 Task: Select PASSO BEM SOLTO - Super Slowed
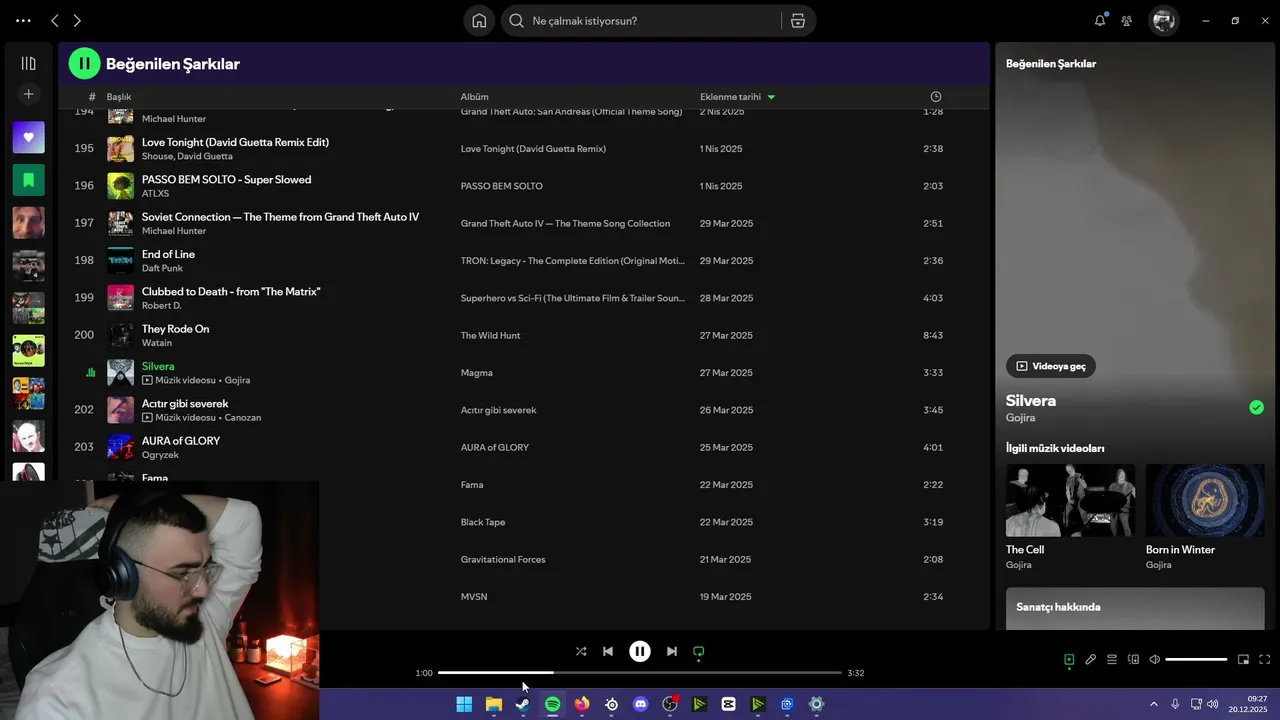point(226,180)
